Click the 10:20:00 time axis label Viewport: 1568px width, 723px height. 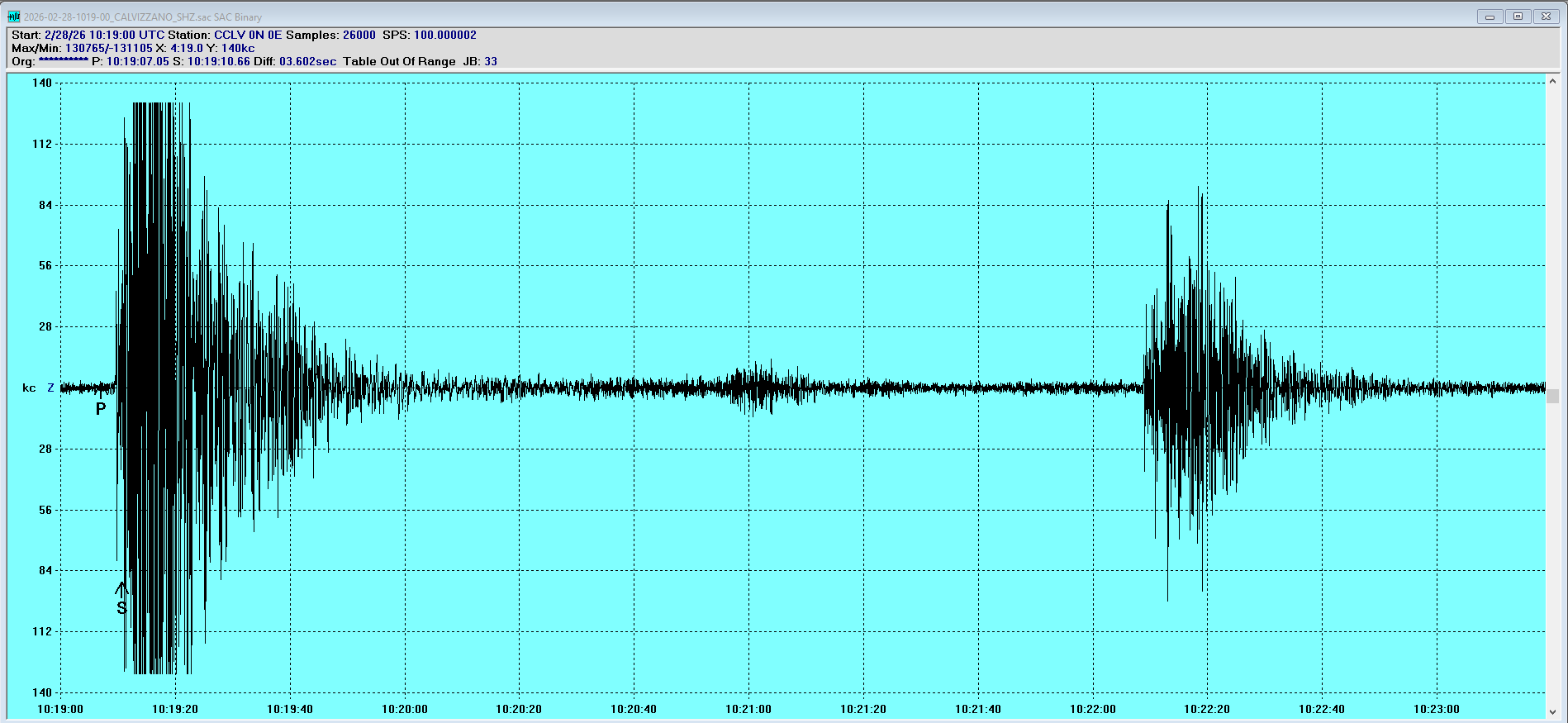coord(405,709)
